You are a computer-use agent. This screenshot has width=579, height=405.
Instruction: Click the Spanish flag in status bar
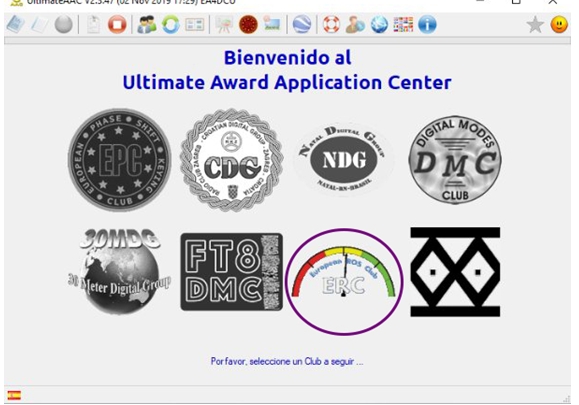tap(14, 395)
